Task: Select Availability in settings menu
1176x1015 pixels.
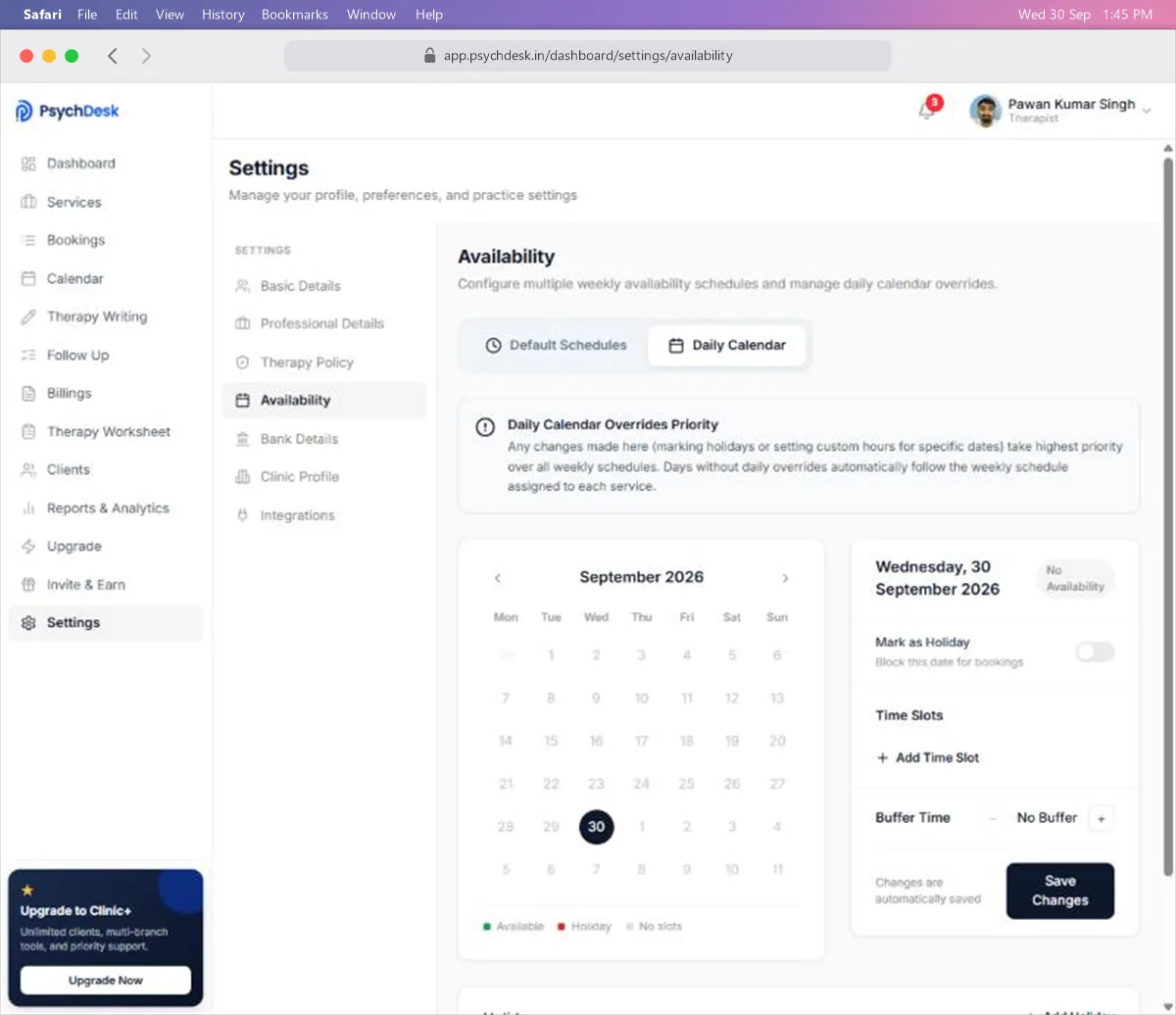Action: pyautogui.click(x=324, y=401)
